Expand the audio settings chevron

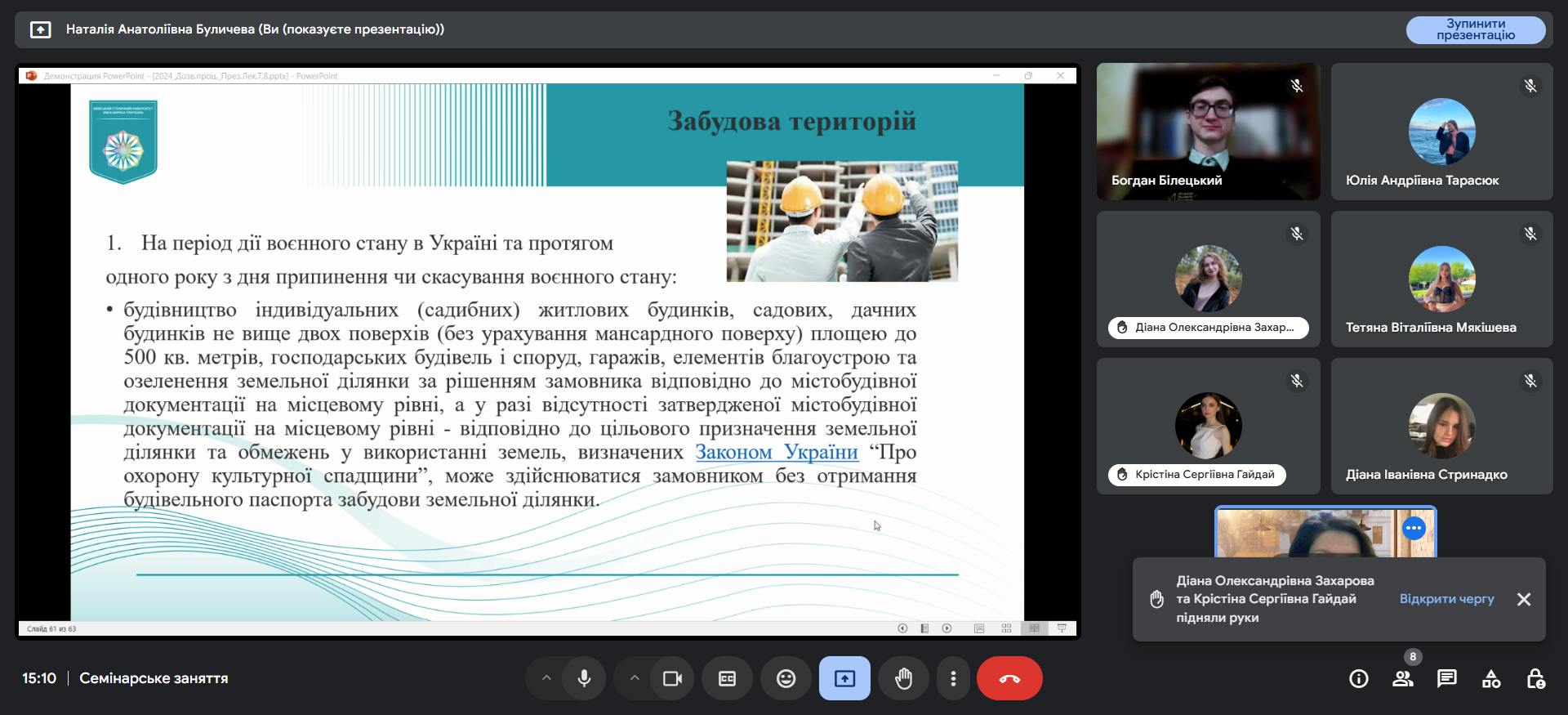coord(546,678)
